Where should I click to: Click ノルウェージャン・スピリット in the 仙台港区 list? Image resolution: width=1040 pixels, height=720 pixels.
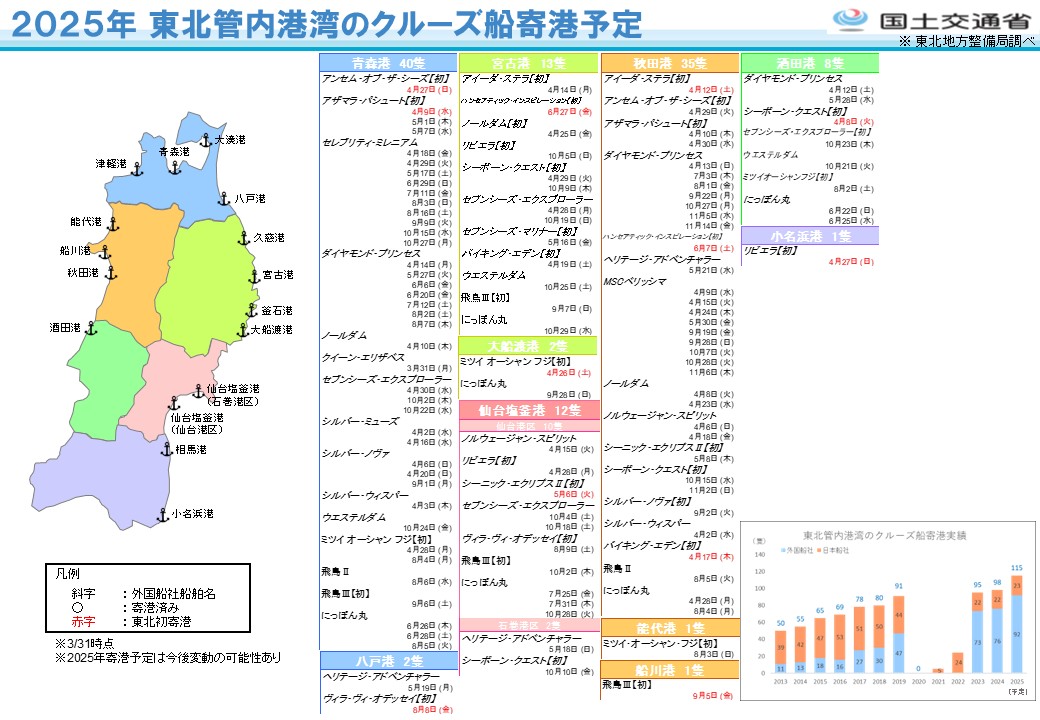tap(519, 438)
